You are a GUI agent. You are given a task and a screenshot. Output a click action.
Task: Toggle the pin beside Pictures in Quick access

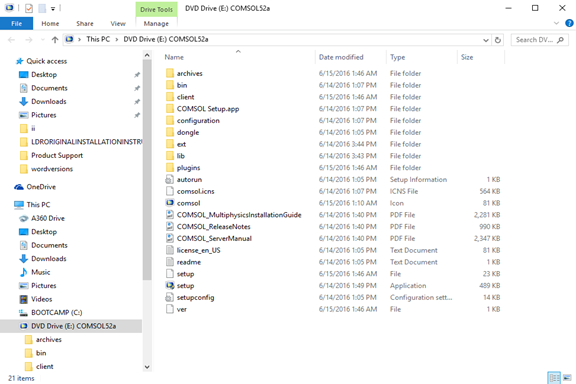pos(137,115)
